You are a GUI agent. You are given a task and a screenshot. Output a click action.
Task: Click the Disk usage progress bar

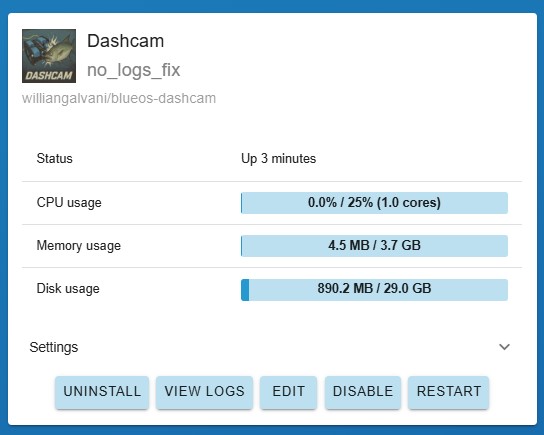pyautogui.click(x=374, y=289)
